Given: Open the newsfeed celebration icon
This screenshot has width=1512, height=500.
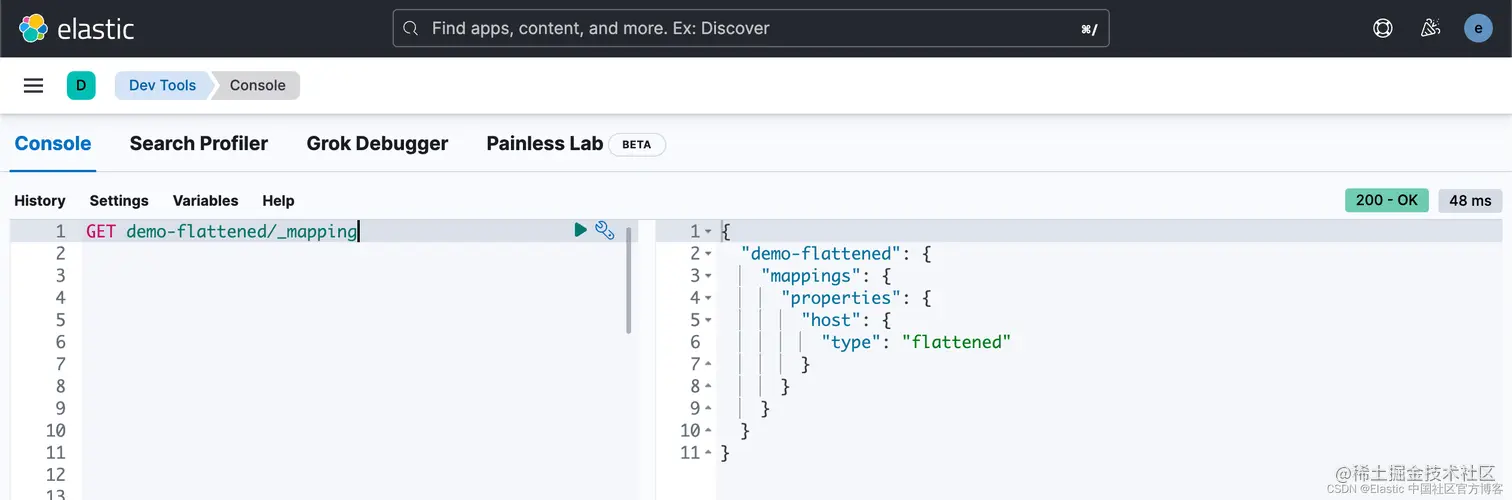Looking at the screenshot, I should point(1431,28).
